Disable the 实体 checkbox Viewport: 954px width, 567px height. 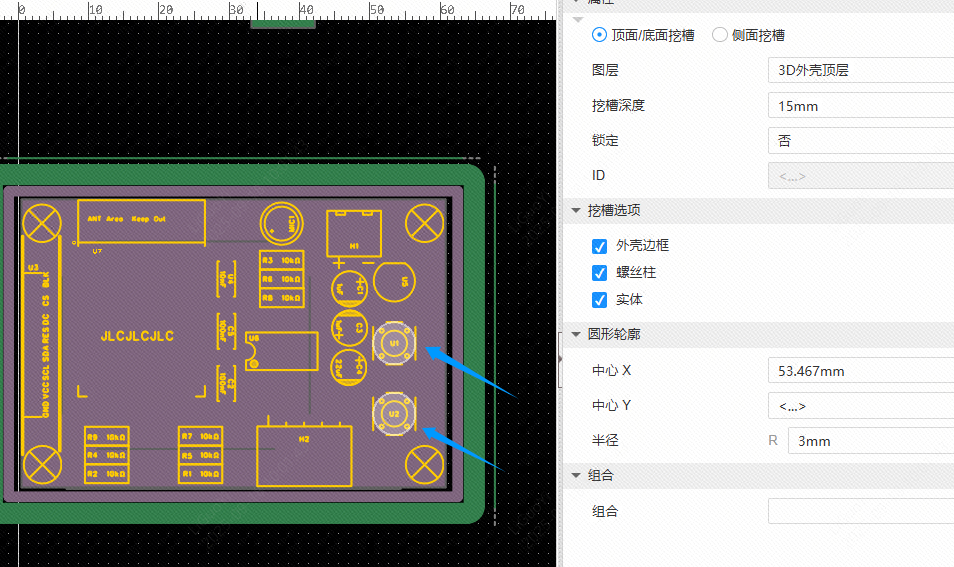[x=600, y=300]
